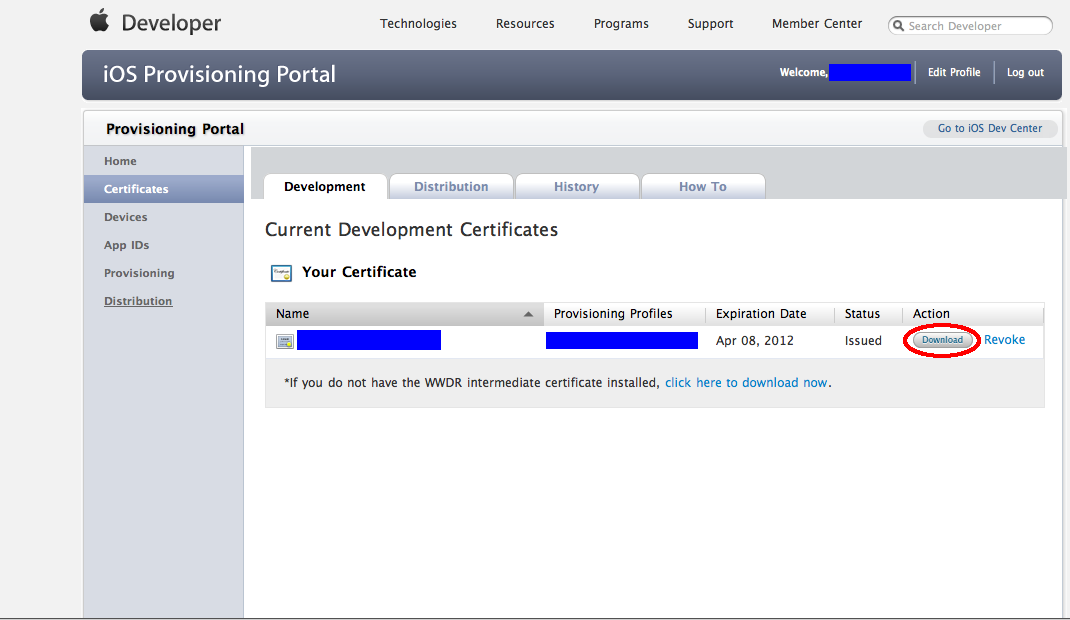1070x620 pixels.
Task: Click the WWDR certificate download link
Action: point(746,383)
